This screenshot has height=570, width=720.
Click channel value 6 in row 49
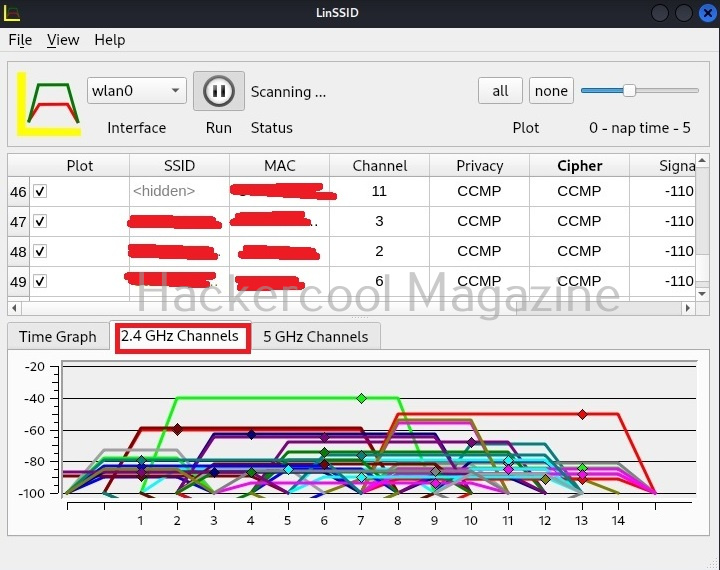[379, 281]
